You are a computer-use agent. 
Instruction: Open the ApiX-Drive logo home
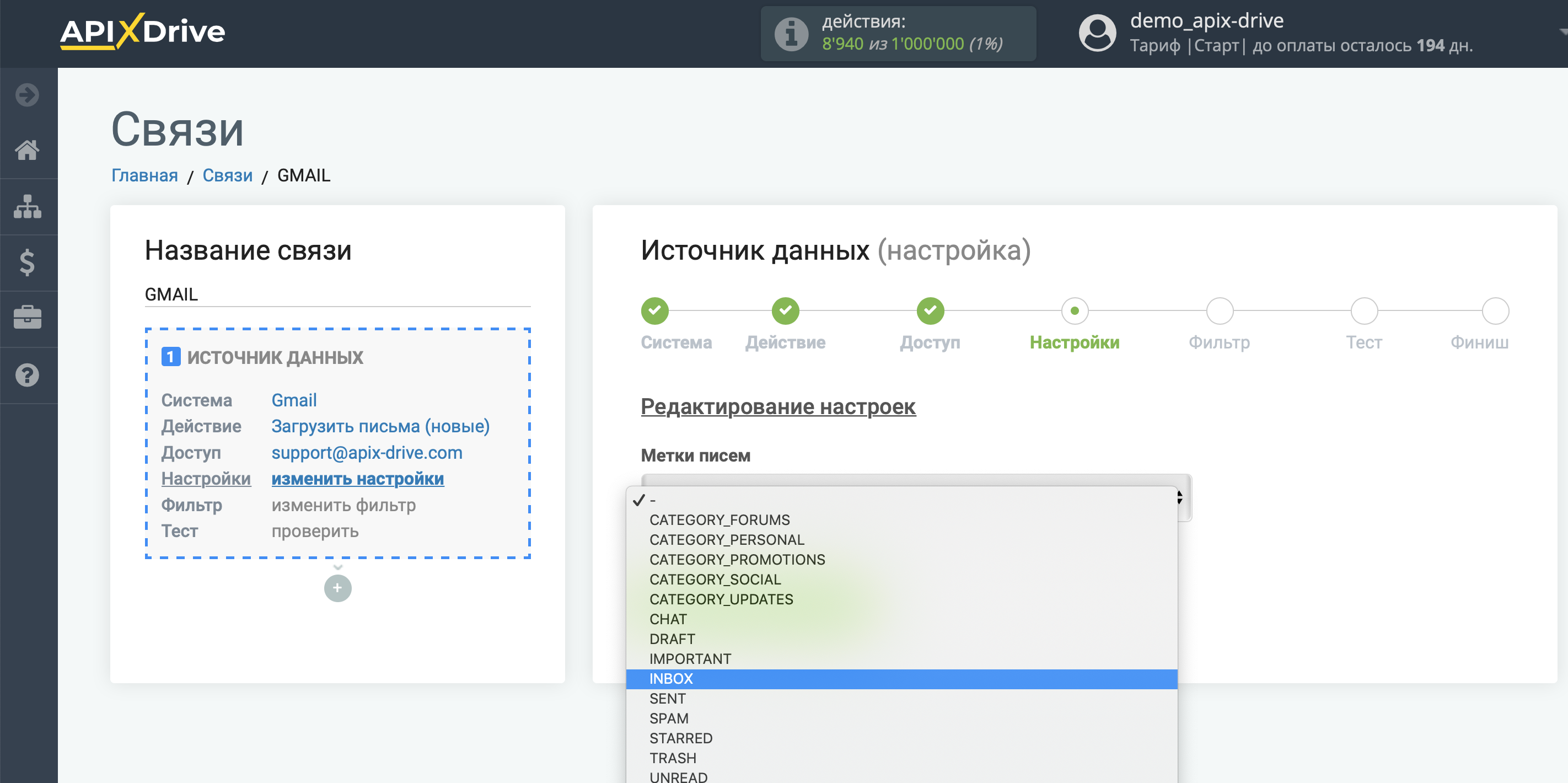[142, 31]
